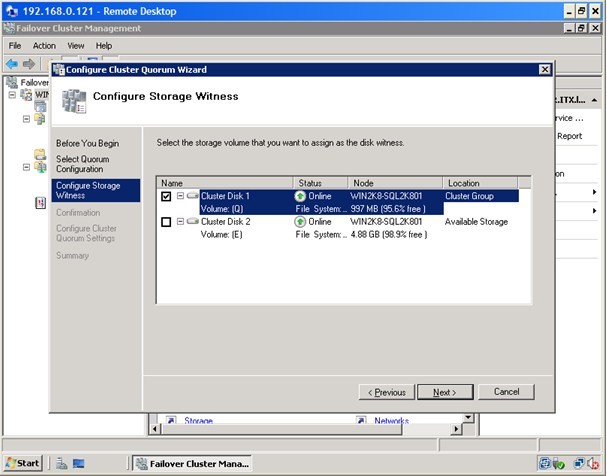The height and width of the screenshot is (476, 607).
Task: Click the Failover Cluster Mana... taskbar button
Action: (x=192, y=464)
